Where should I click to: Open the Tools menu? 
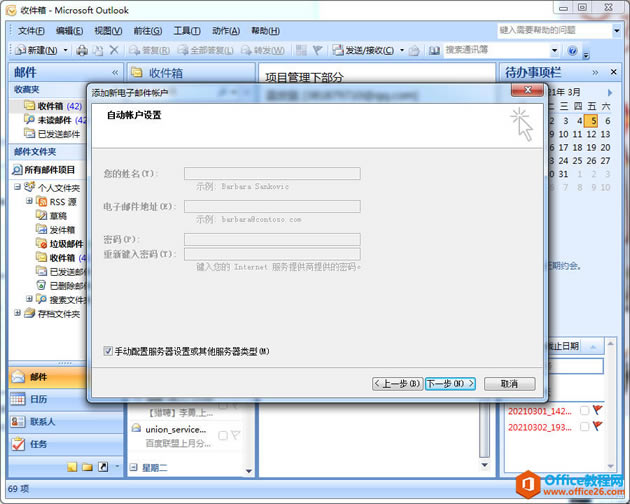(187, 31)
